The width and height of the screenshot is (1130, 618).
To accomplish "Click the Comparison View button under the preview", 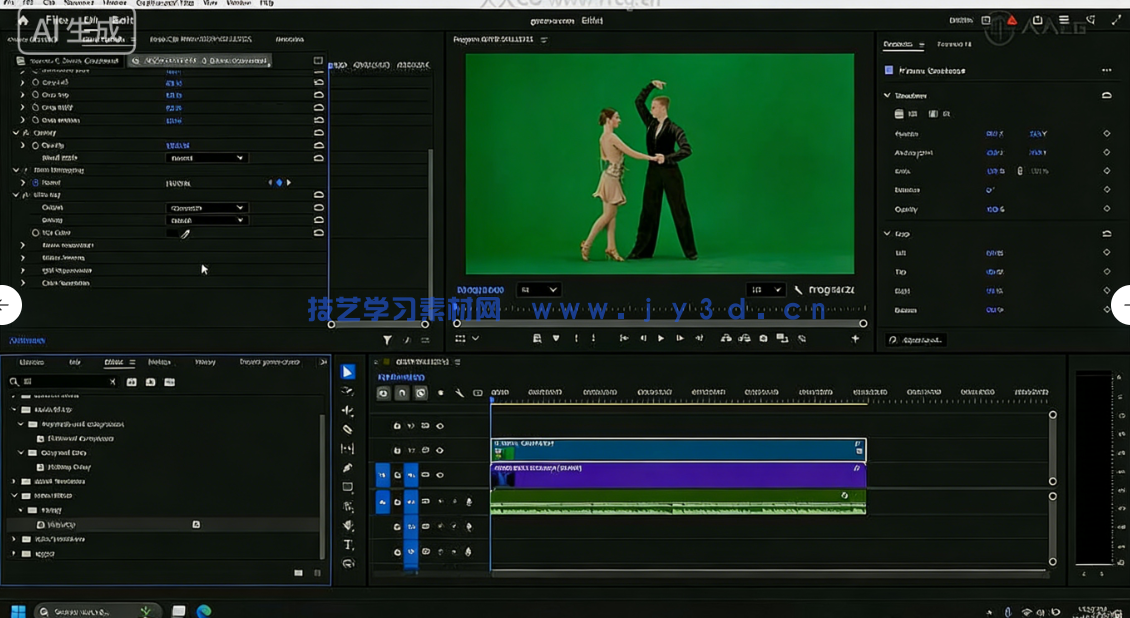I will (783, 338).
